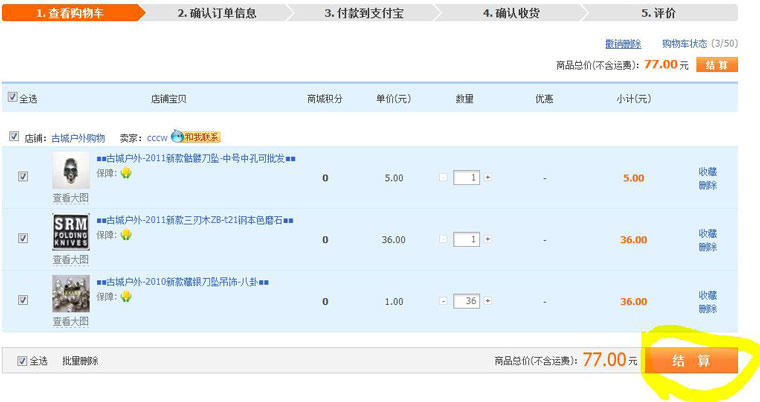Uncheck the shop 古城户外购物 checkbox
Image resolution: width=760 pixels, height=402 pixels.
[x=14, y=137]
